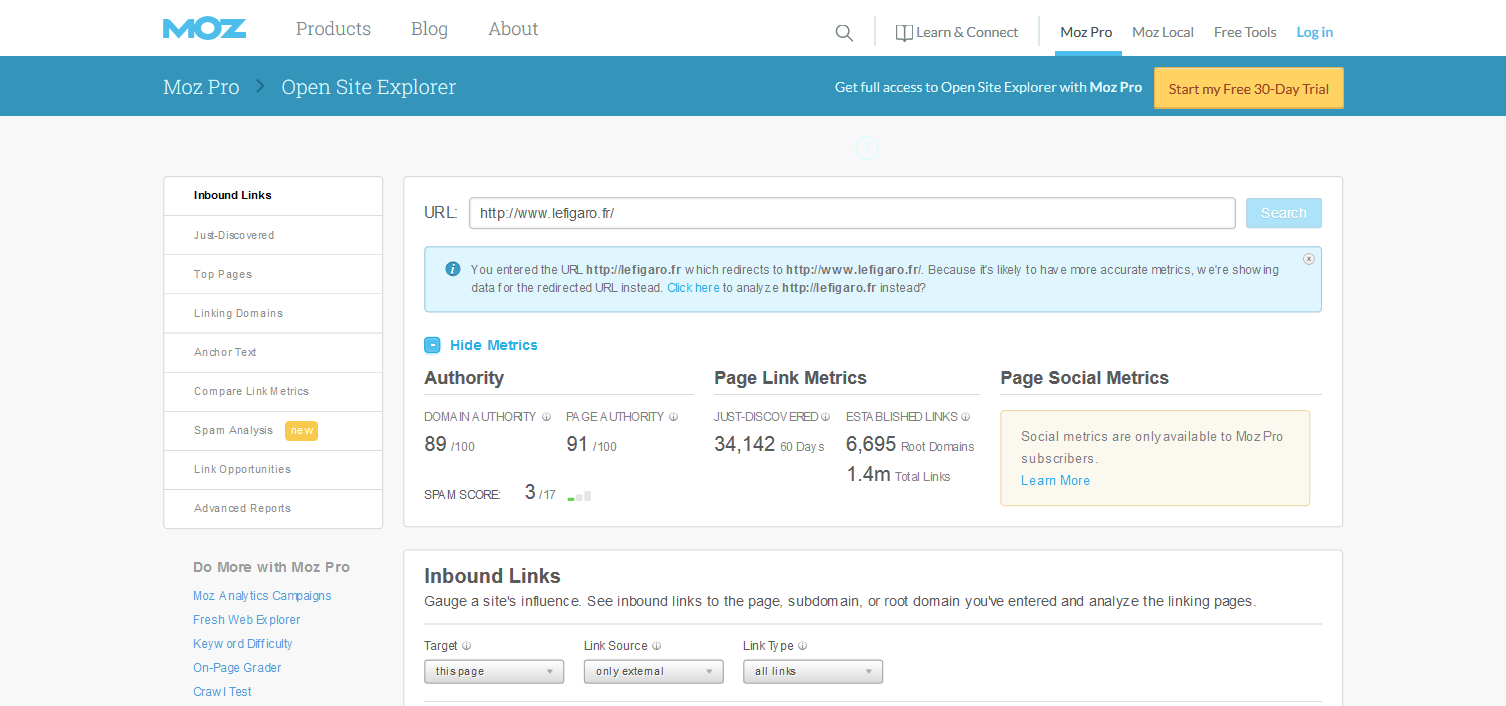Click Learn More in Social Metrics
The height and width of the screenshot is (706, 1506).
pyautogui.click(x=1055, y=481)
